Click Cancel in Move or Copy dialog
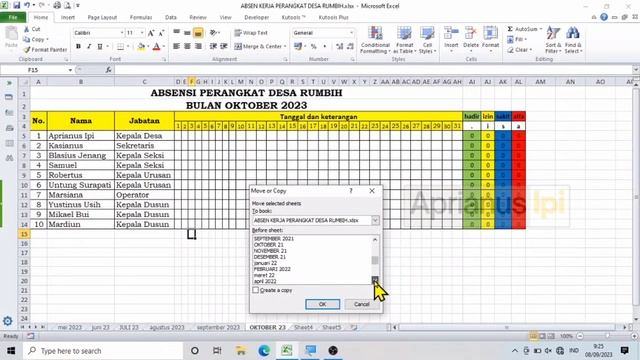 pos(362,304)
